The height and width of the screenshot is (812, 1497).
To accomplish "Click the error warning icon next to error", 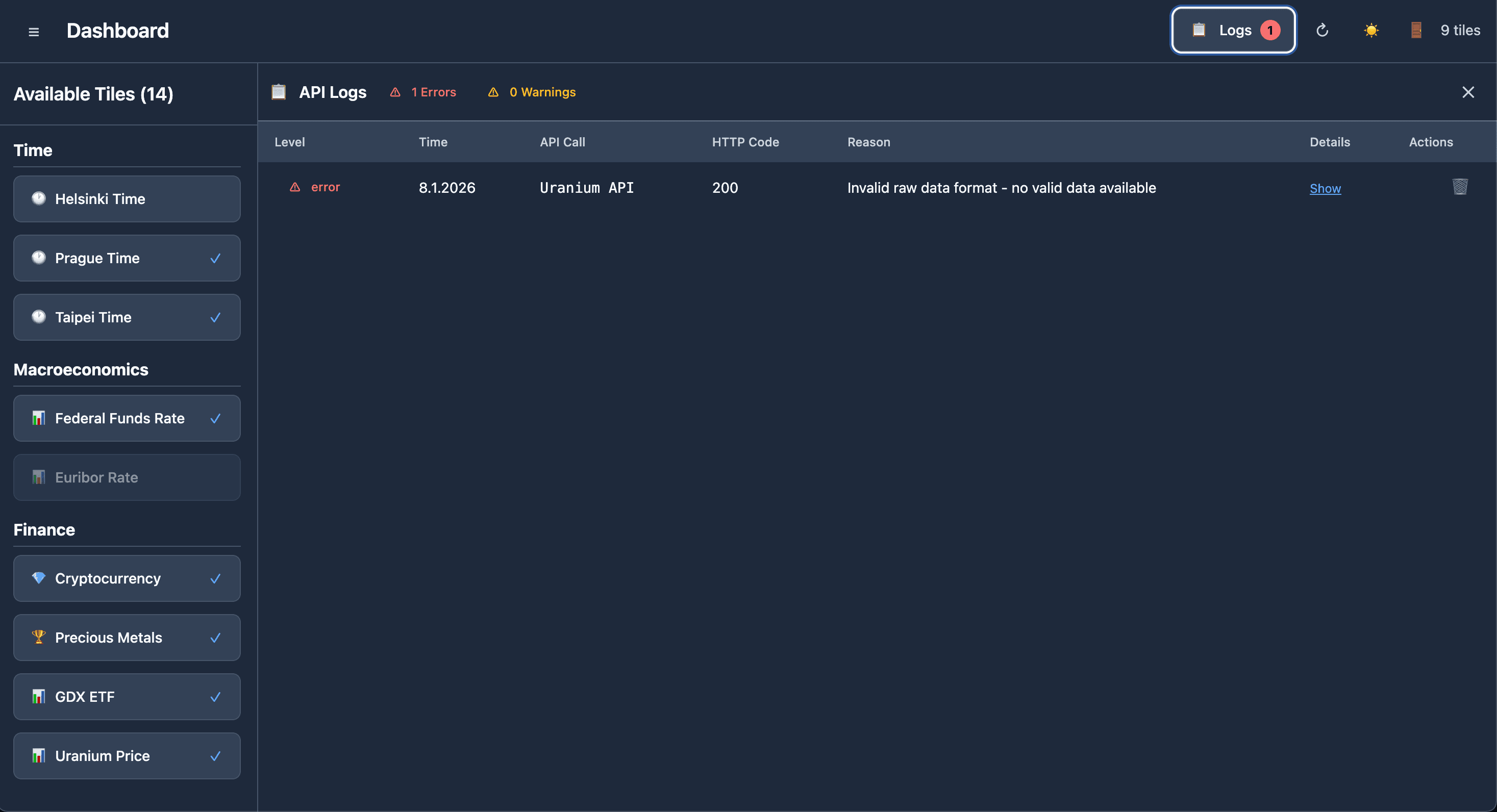I will click(294, 187).
